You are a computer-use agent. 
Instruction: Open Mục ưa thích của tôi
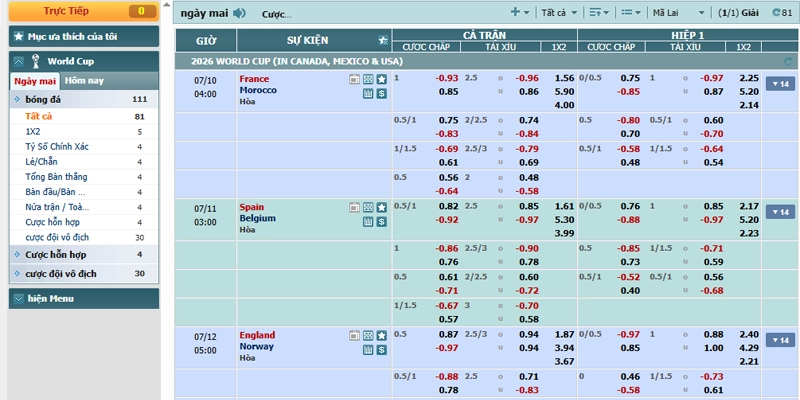click(84, 36)
